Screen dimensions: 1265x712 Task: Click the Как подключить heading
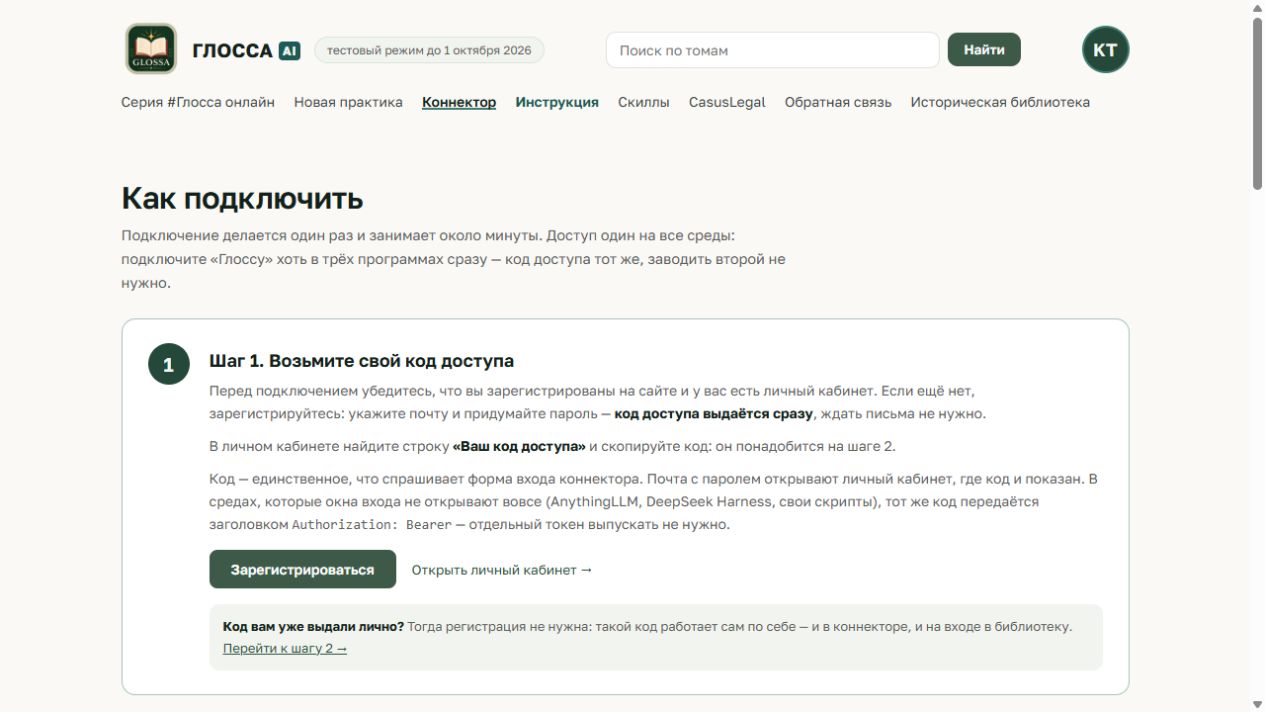[x=242, y=198]
